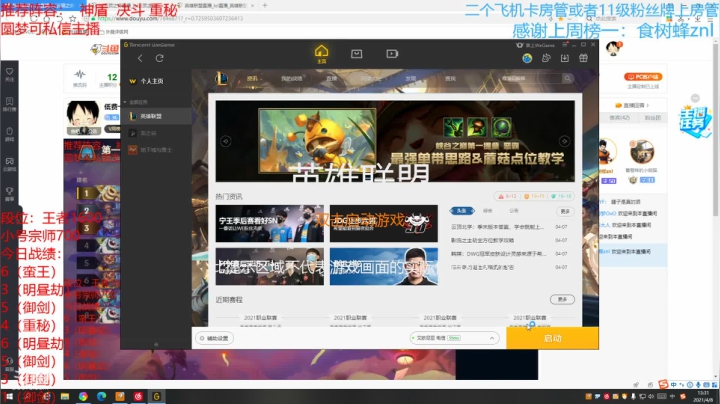This screenshot has width=720, height=404.
Task: Switch to the 发现 tab
Action: point(411,79)
